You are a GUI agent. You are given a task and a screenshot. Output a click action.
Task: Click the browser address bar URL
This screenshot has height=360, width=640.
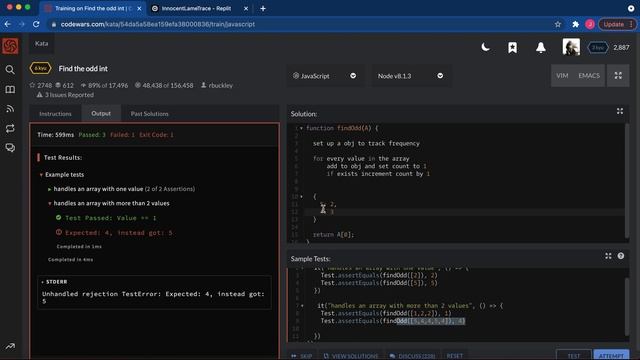[x=158, y=24]
